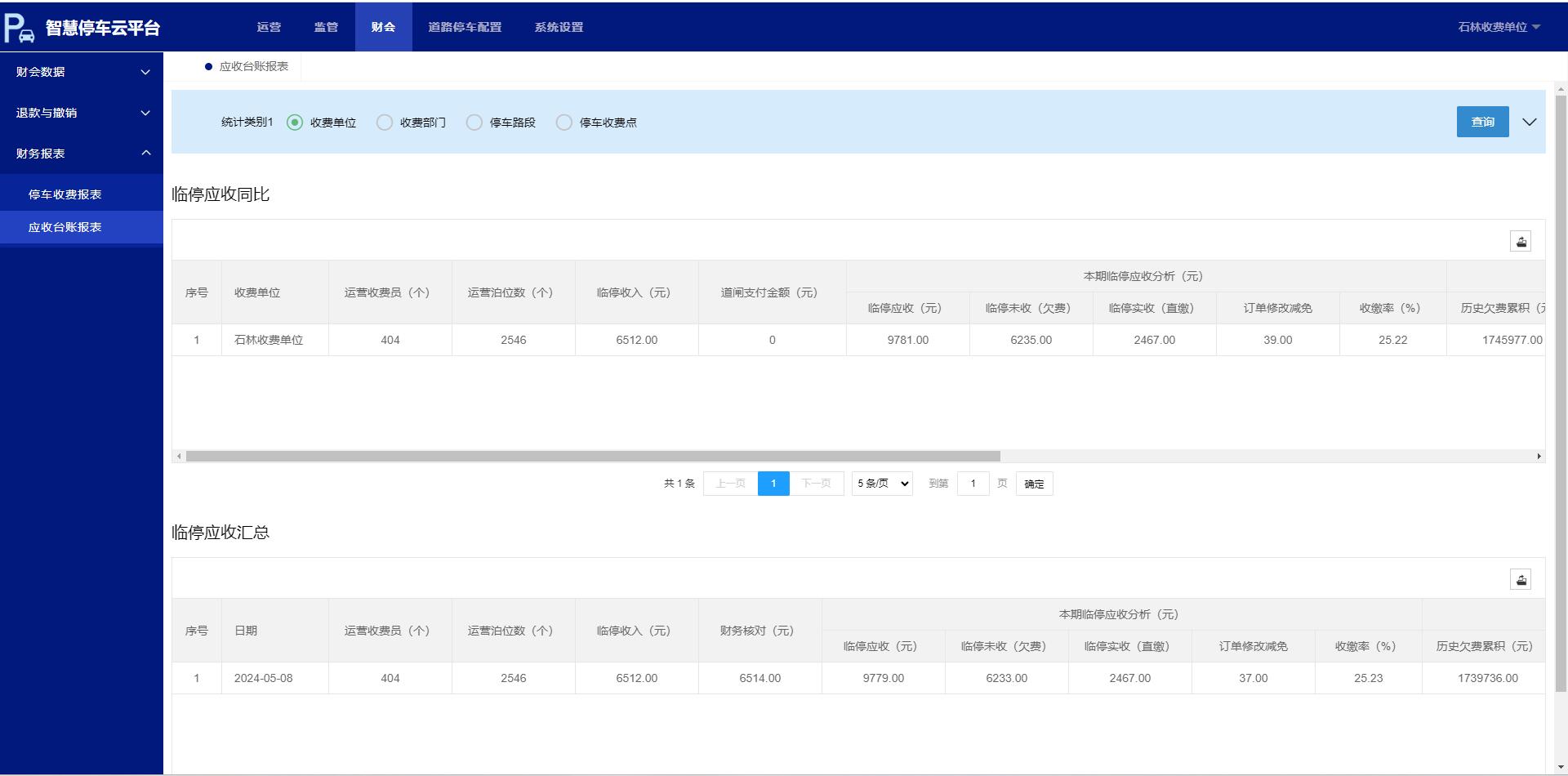
Task: Click the 37.00 订单修改减免 cell
Action: point(1253,678)
